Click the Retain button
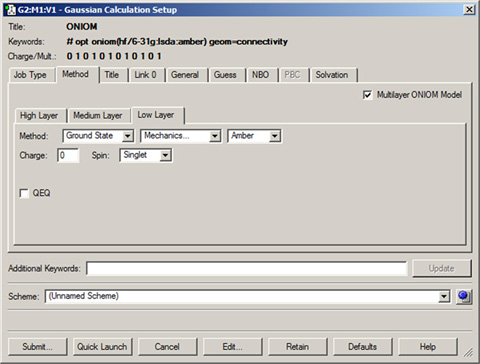Screen dimensions: 480x364 click(297, 347)
